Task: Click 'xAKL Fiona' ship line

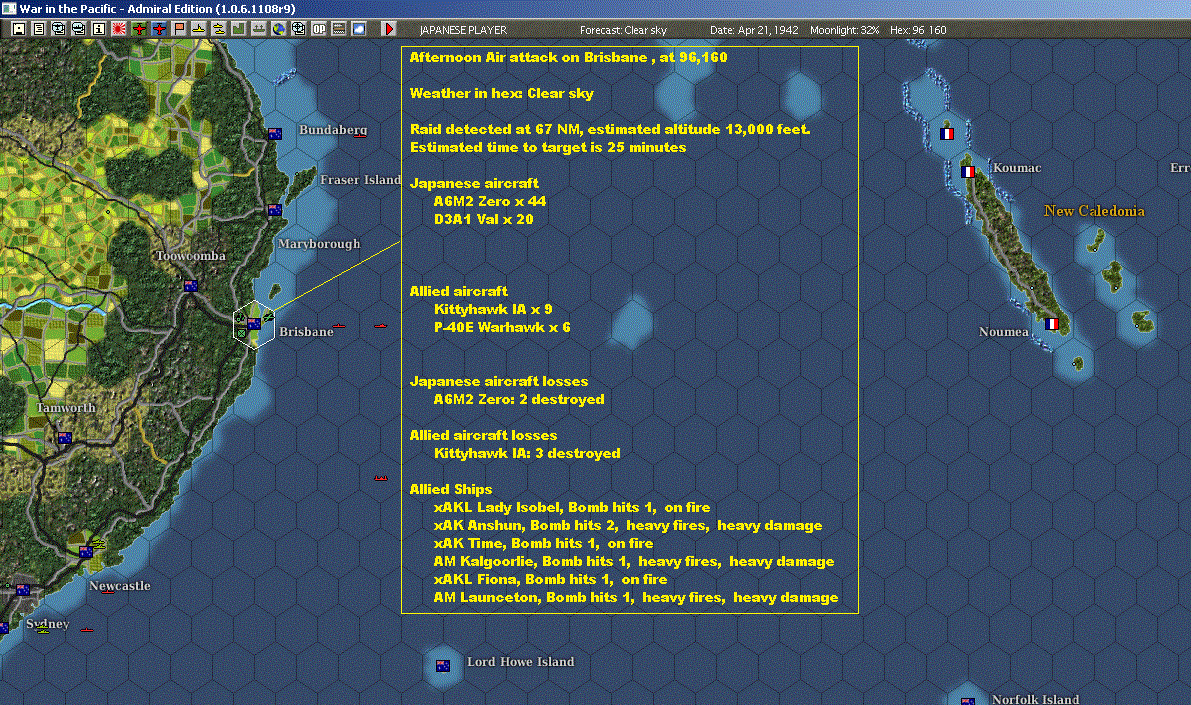Action: [551, 580]
